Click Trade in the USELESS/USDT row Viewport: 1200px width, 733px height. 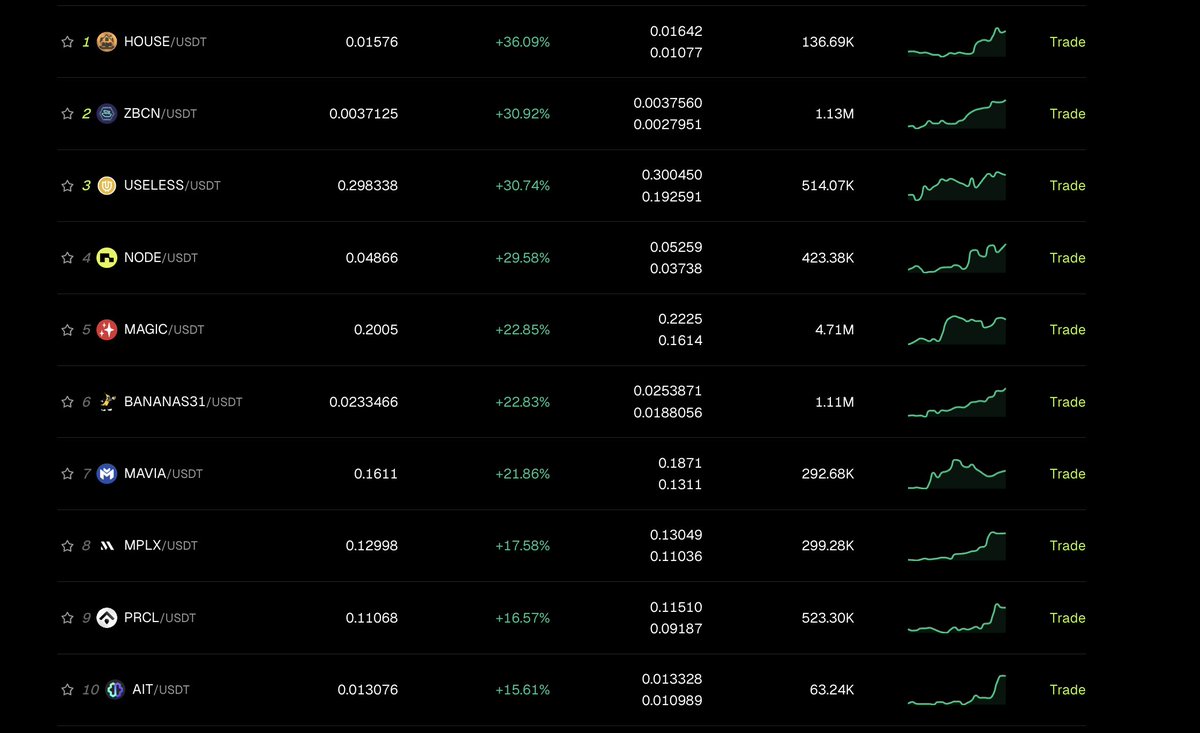1067,186
